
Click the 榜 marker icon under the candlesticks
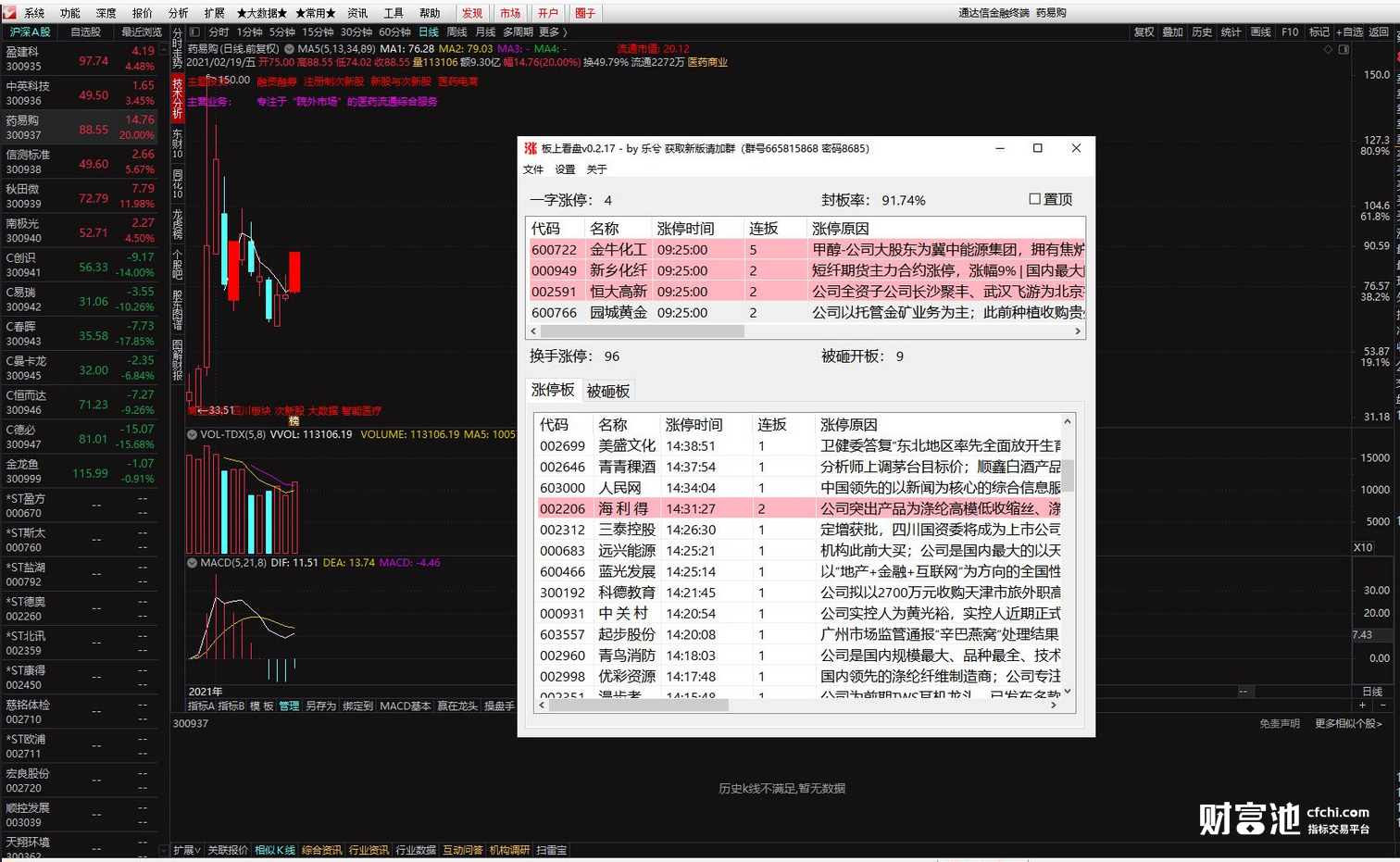coord(294,420)
